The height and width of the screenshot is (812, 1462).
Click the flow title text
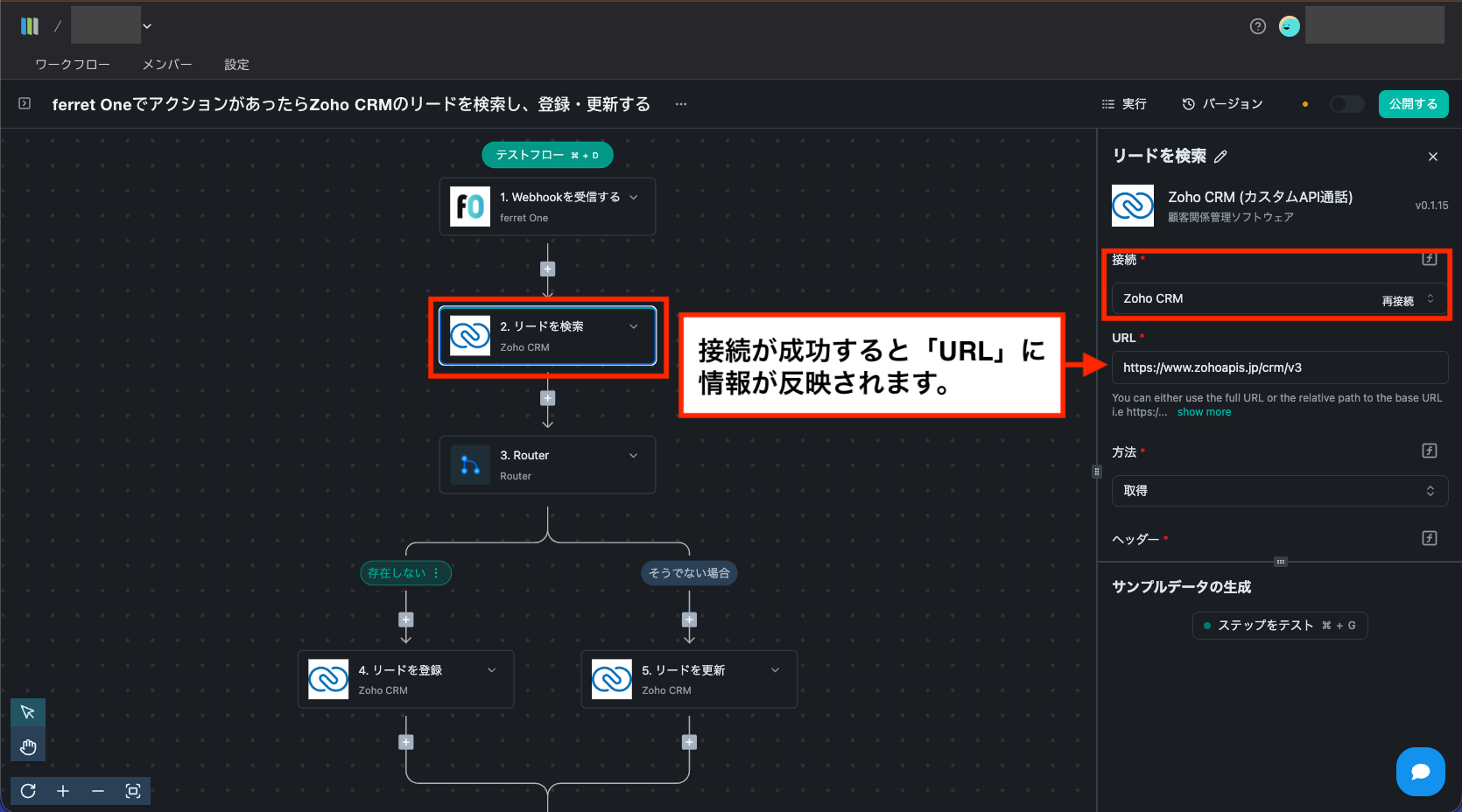[351, 104]
